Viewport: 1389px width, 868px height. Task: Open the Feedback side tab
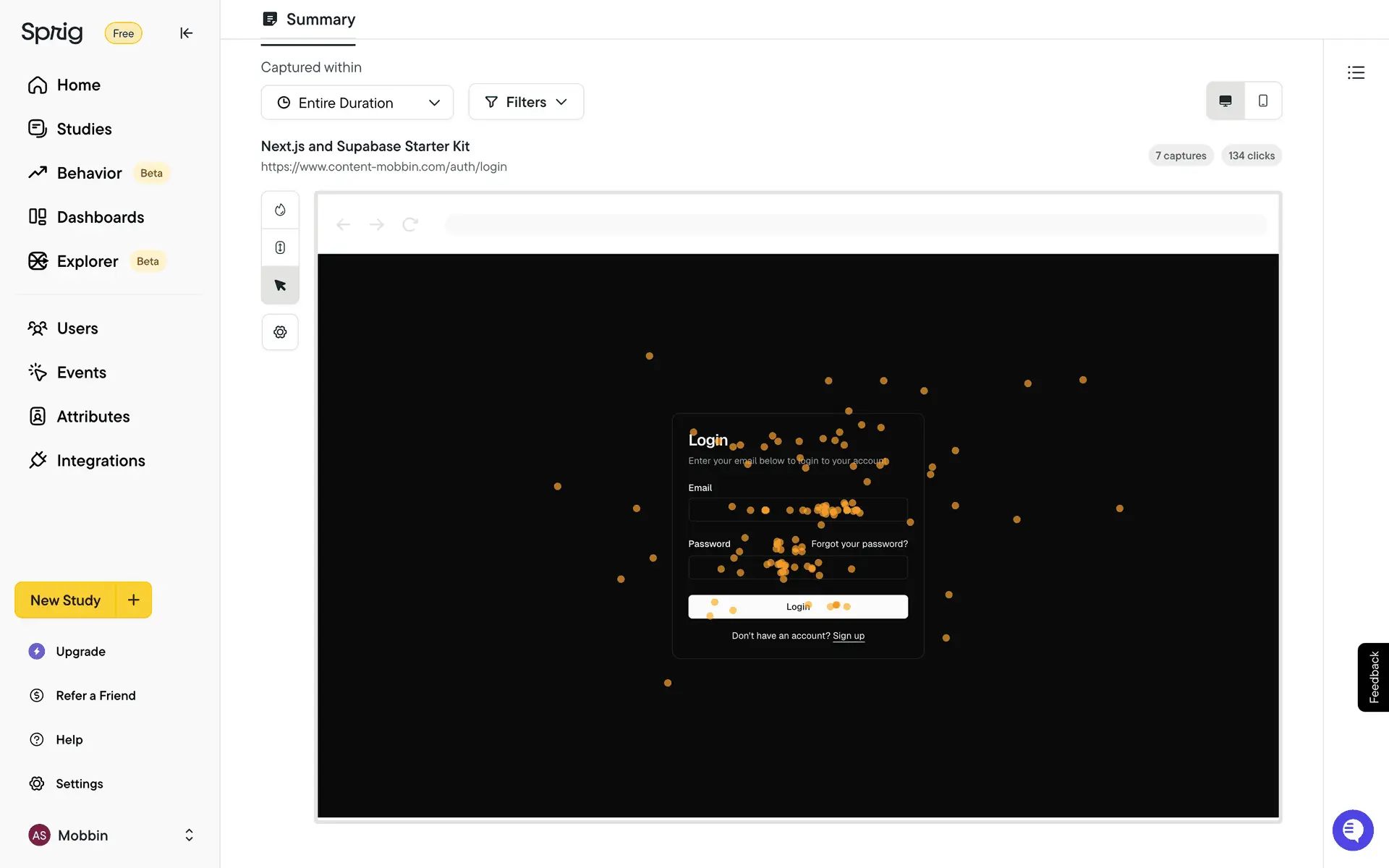coord(1373,677)
